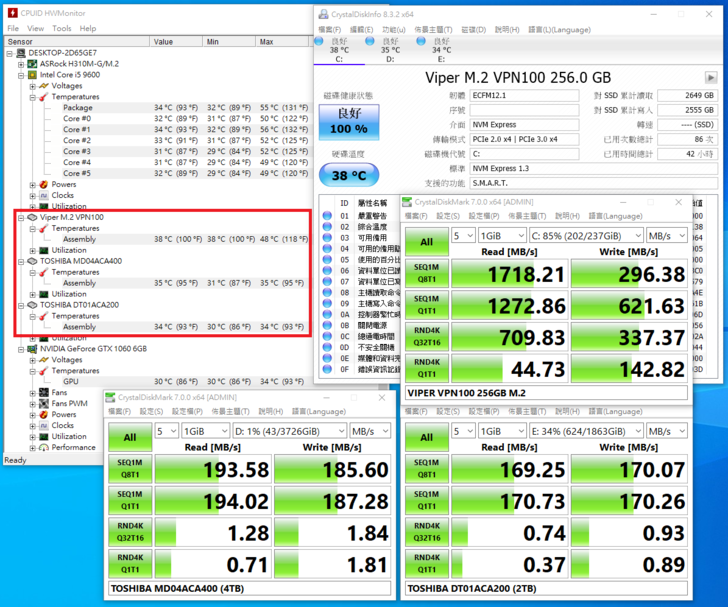Click the Intel Core i5 9600 CPU icon
Image resolution: width=728 pixels, height=607 pixels.
(x=33, y=75)
